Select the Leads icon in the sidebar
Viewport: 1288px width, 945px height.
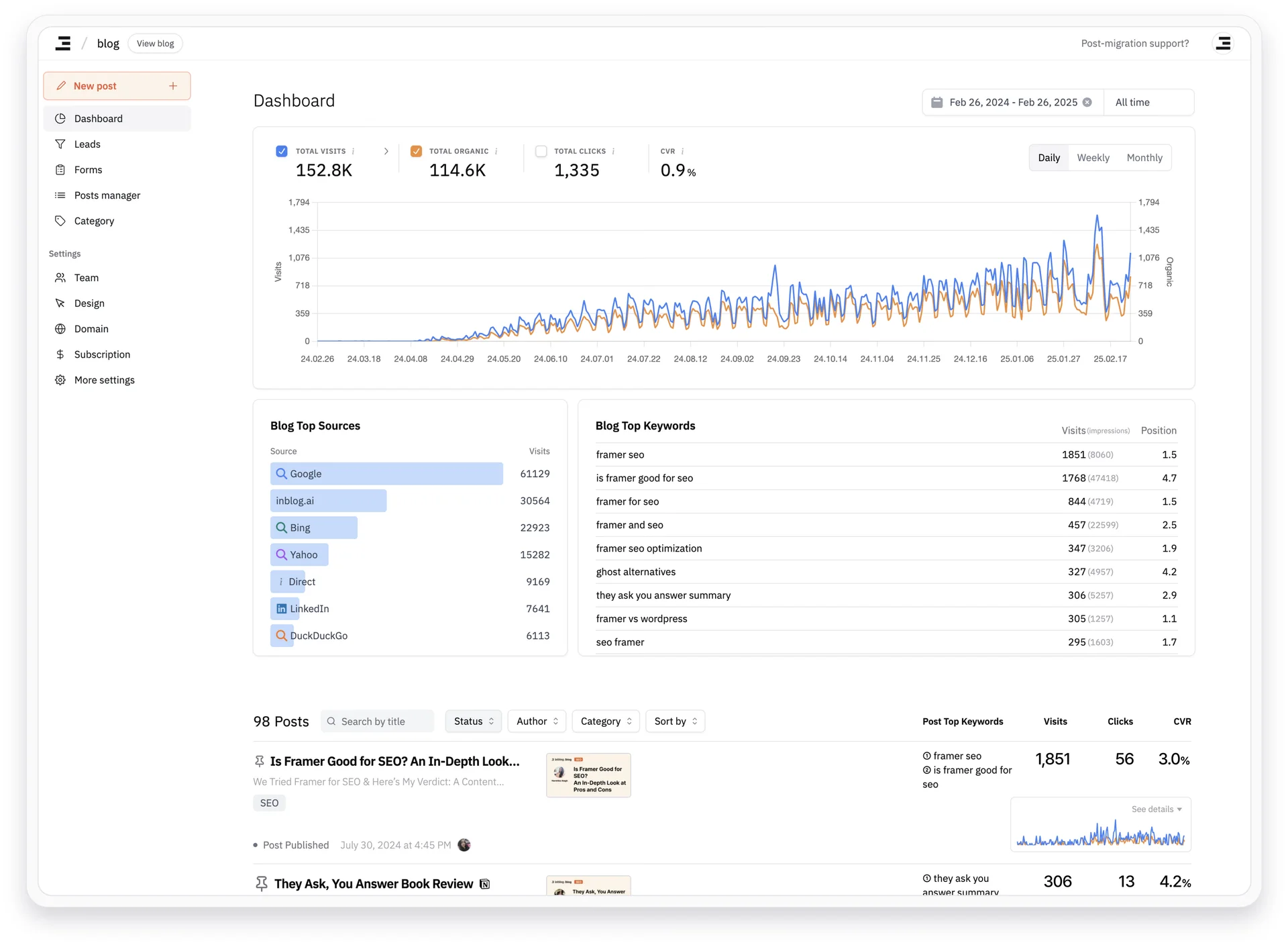click(60, 144)
